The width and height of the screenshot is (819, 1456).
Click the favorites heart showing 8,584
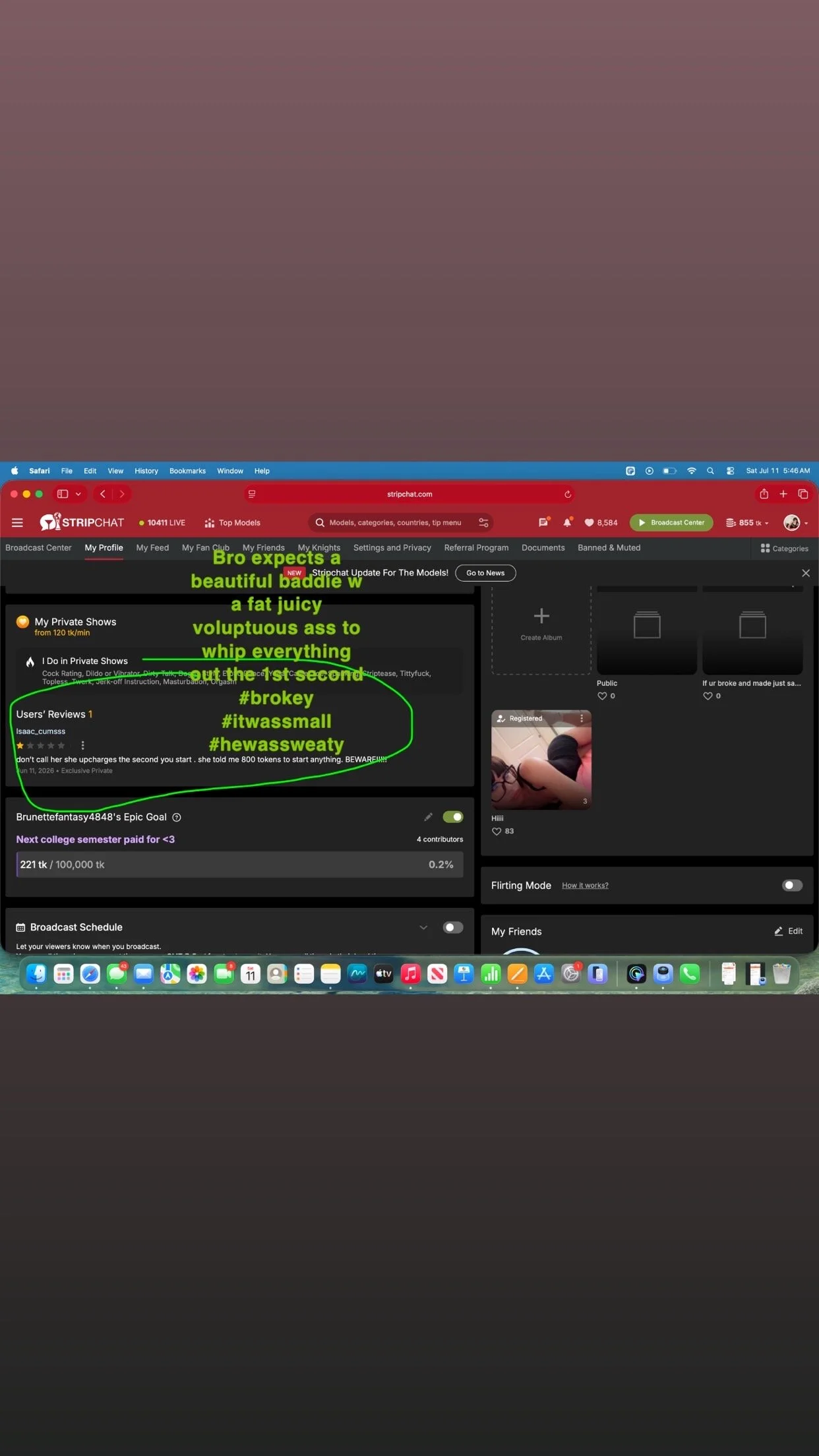tap(601, 522)
